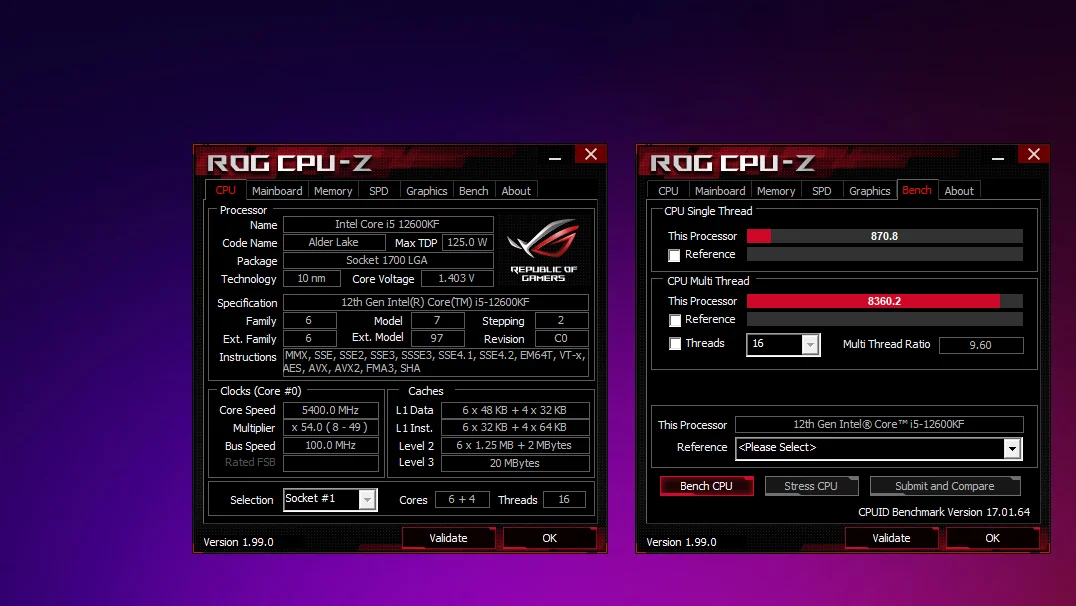Expand the Reference <Please Select> dropdown

[x=1012, y=448]
